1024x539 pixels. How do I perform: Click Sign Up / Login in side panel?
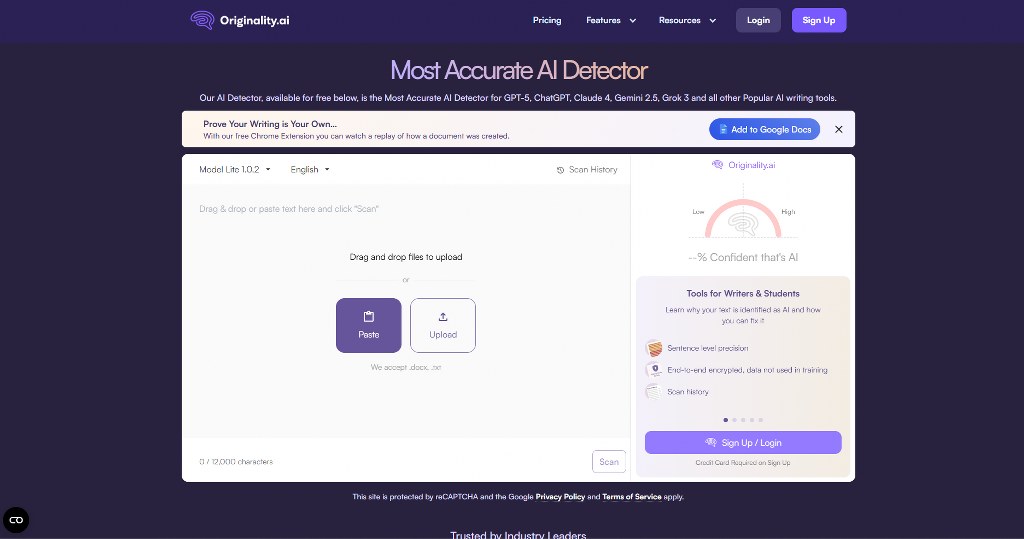point(743,442)
